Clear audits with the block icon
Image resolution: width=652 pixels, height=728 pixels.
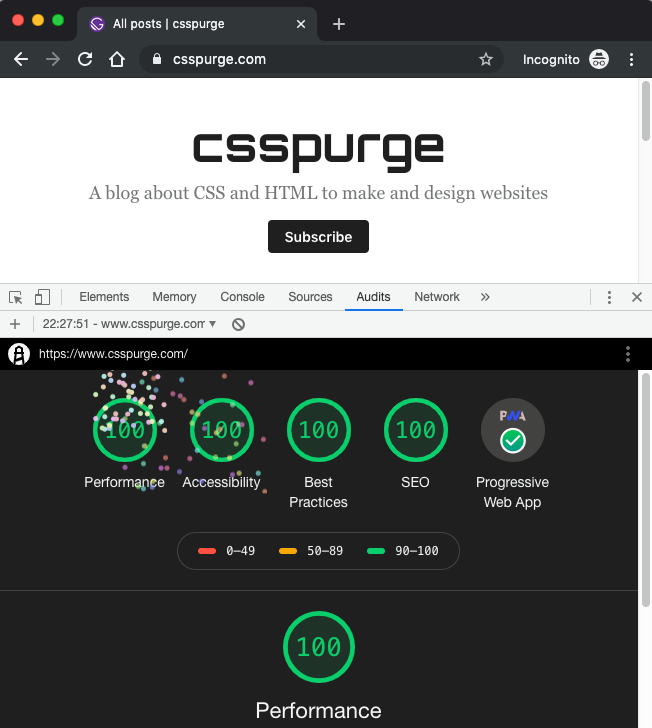coord(238,324)
